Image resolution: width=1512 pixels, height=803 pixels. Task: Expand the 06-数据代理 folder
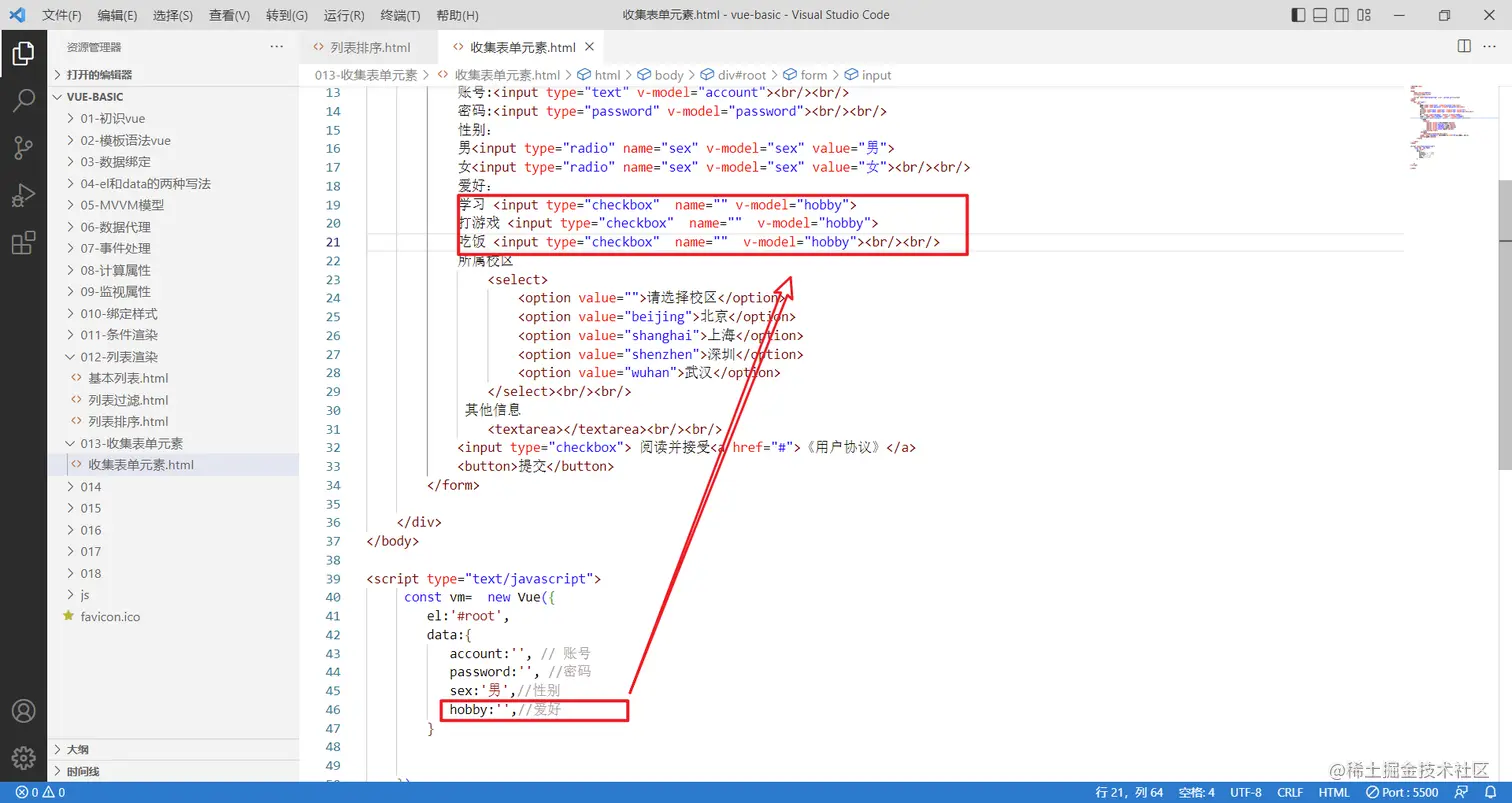(x=174, y=227)
